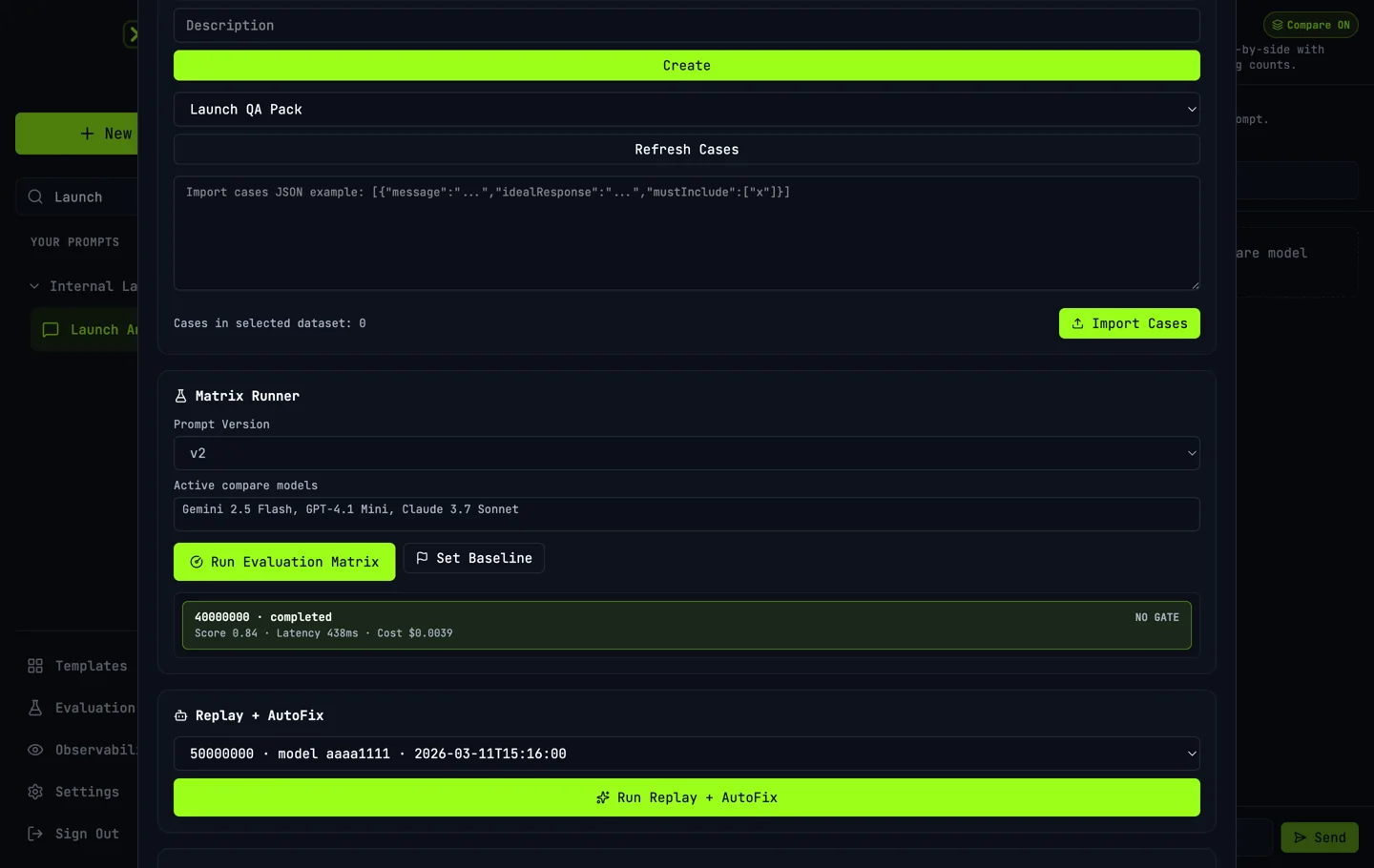Screen dimensions: 1374x868
Task: Click the Active compare models field
Action: coord(686,514)
